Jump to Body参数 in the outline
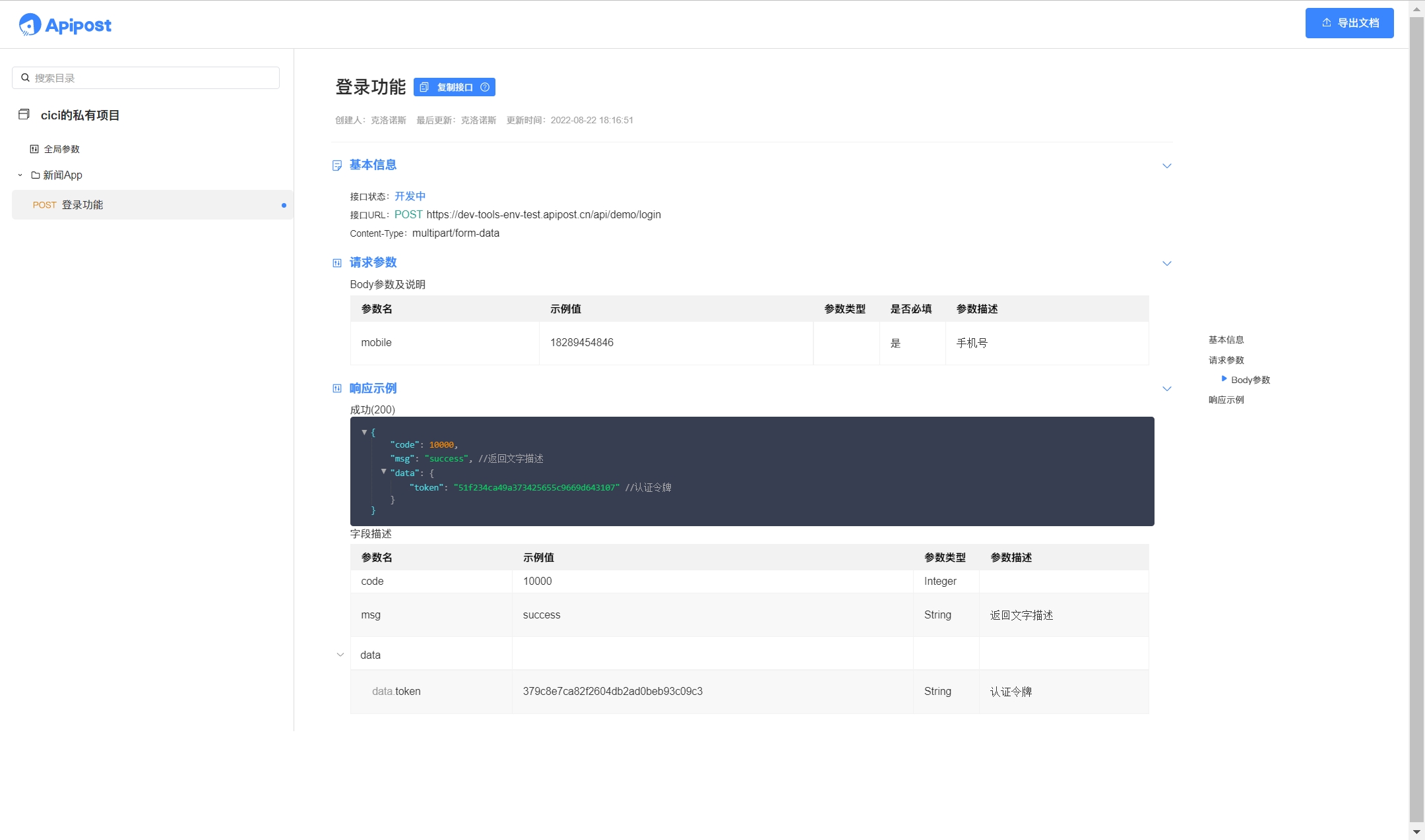Image resolution: width=1425 pixels, height=840 pixels. 1250,380
